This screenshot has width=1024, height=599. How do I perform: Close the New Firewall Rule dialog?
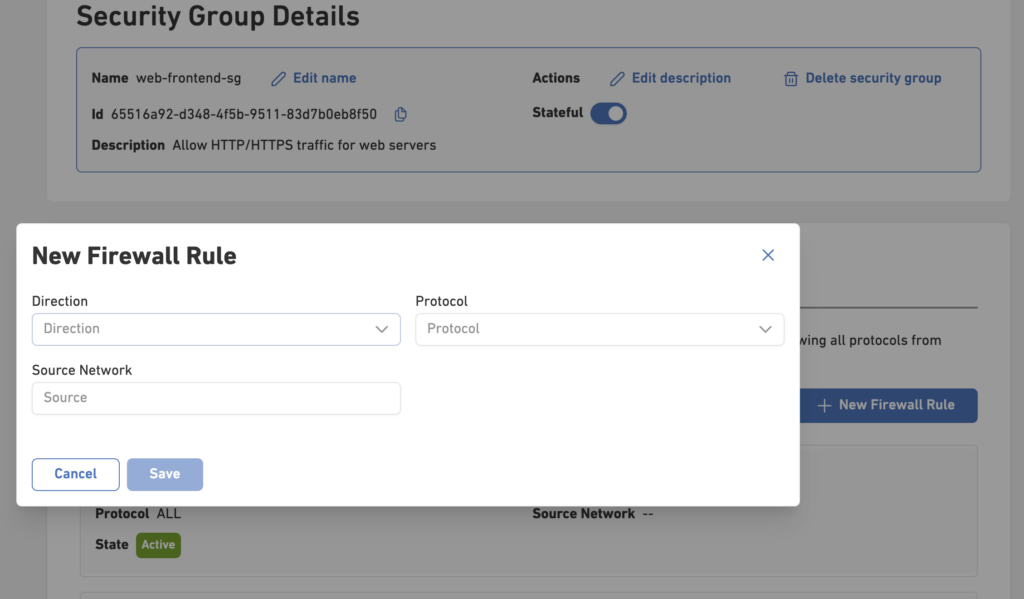tap(768, 255)
